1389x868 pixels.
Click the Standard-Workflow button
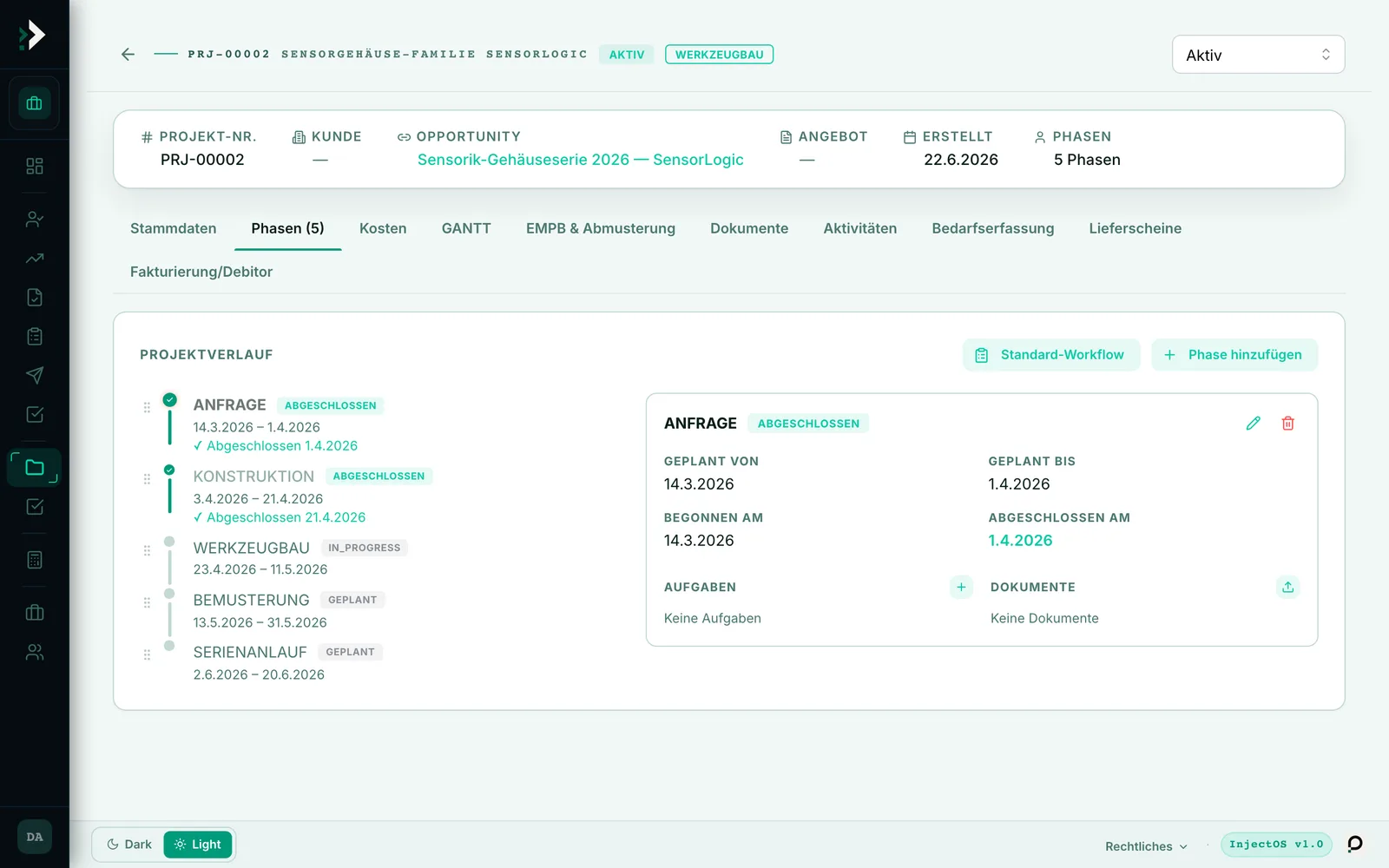click(x=1051, y=355)
